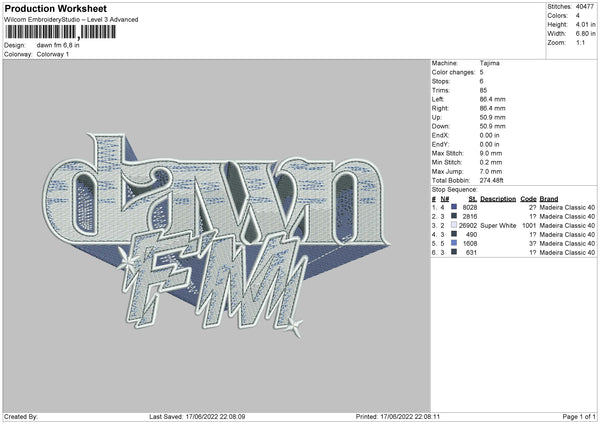Viewport: 600px width, 424px height.
Task: Select the 50.9 mm value beside Up
Action: point(492,117)
